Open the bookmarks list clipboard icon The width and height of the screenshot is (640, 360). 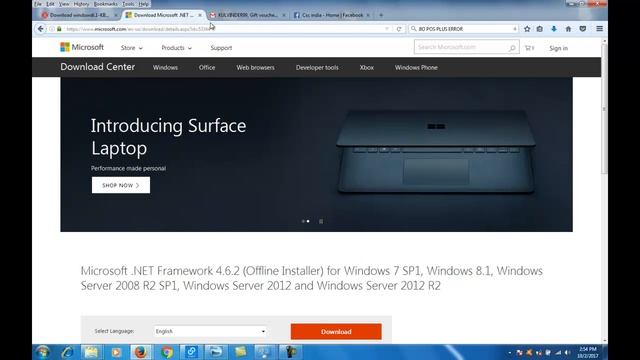tap(540, 29)
